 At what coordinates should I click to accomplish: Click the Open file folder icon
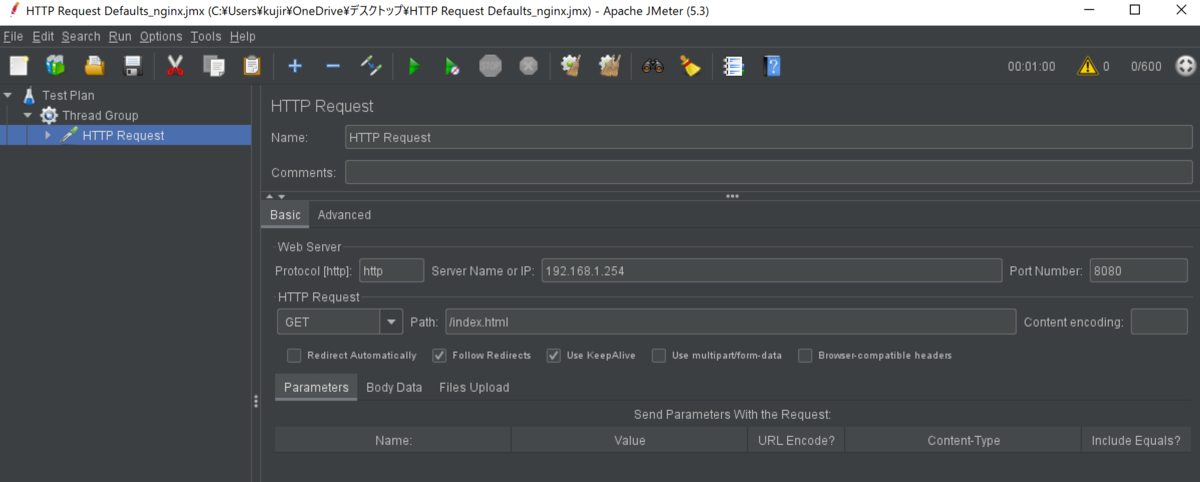[x=94, y=66]
